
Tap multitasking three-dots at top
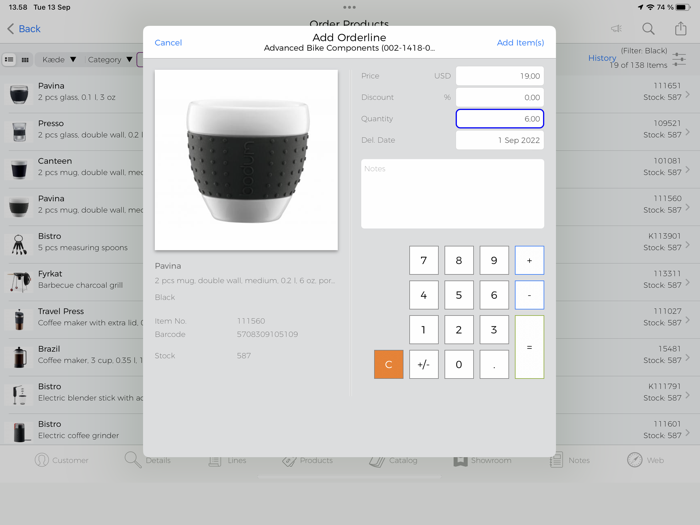(350, 7)
